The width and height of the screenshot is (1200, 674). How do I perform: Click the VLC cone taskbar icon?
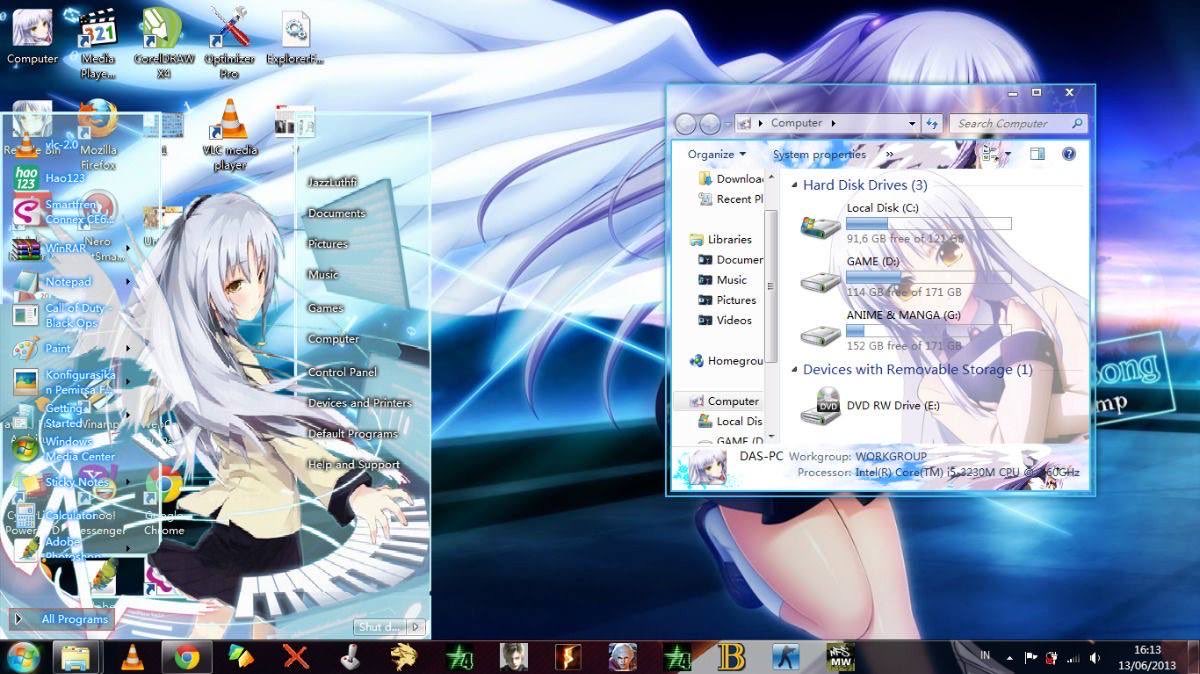(x=131, y=657)
